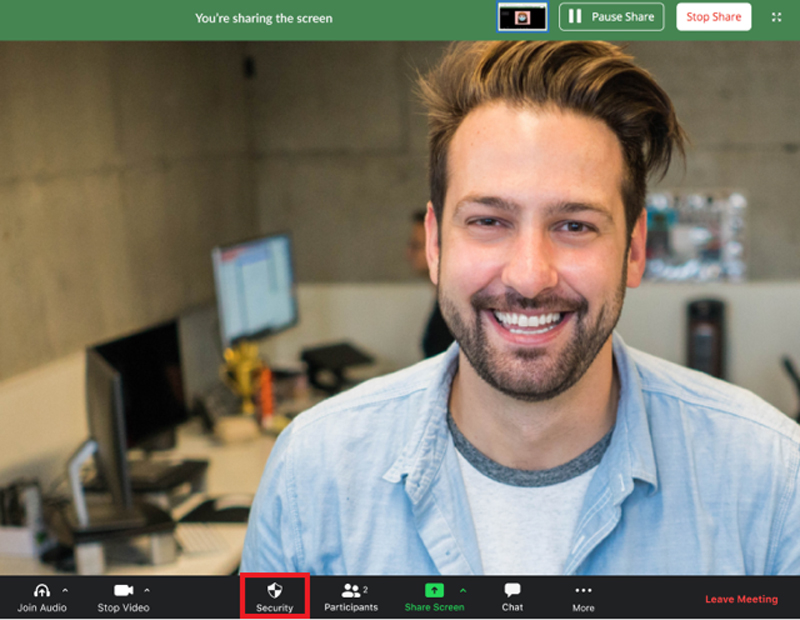Screen dimensions: 800x620
Task: Open the More three-dots menu
Action: [x=583, y=590]
